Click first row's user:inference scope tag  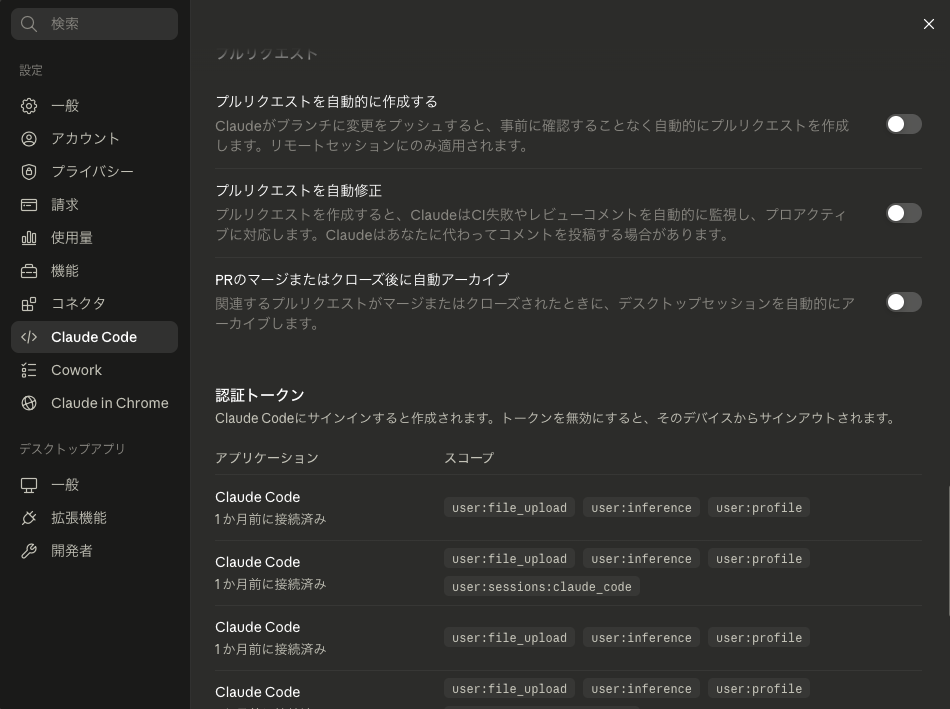point(642,508)
